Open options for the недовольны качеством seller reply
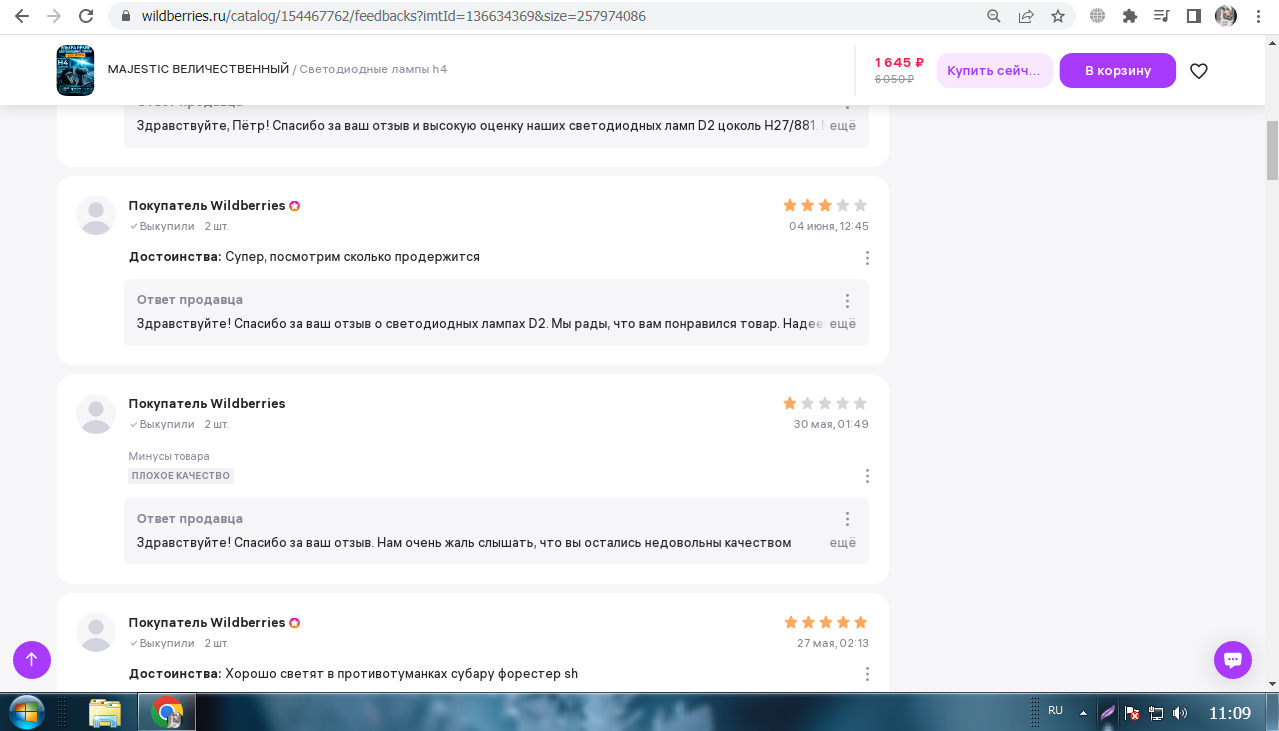Viewport: 1279px width, 731px height. pos(847,519)
